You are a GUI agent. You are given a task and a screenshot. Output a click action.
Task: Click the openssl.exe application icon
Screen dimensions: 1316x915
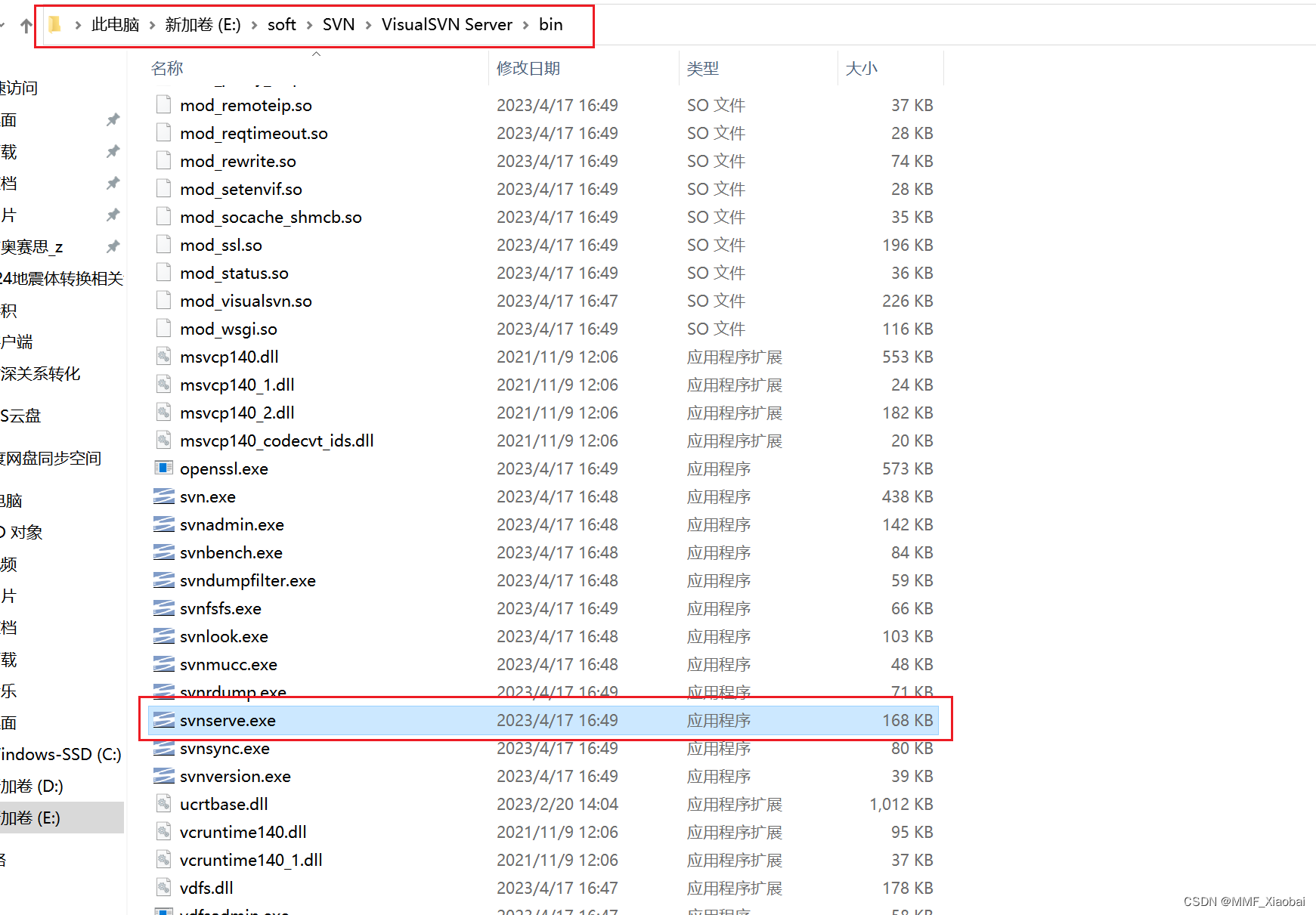[x=164, y=468]
